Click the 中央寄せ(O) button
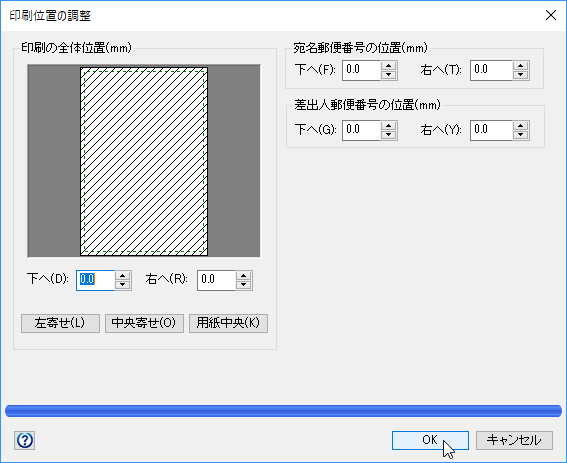Image resolution: width=567 pixels, height=463 pixels. click(144, 323)
